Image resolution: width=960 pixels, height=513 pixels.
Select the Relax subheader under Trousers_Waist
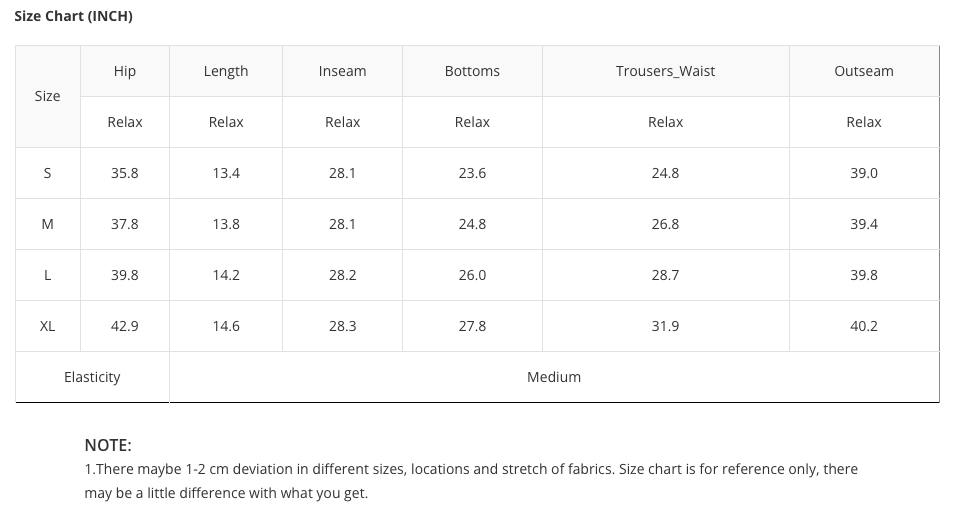(x=666, y=122)
